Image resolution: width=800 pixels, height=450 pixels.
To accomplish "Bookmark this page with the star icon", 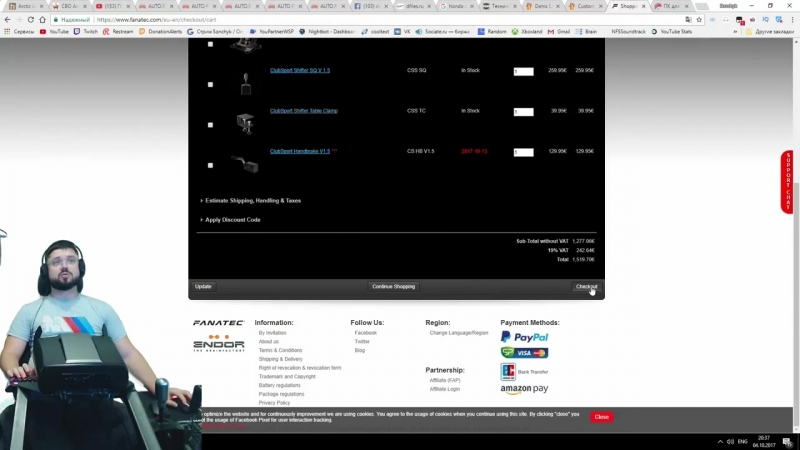I will (699, 19).
